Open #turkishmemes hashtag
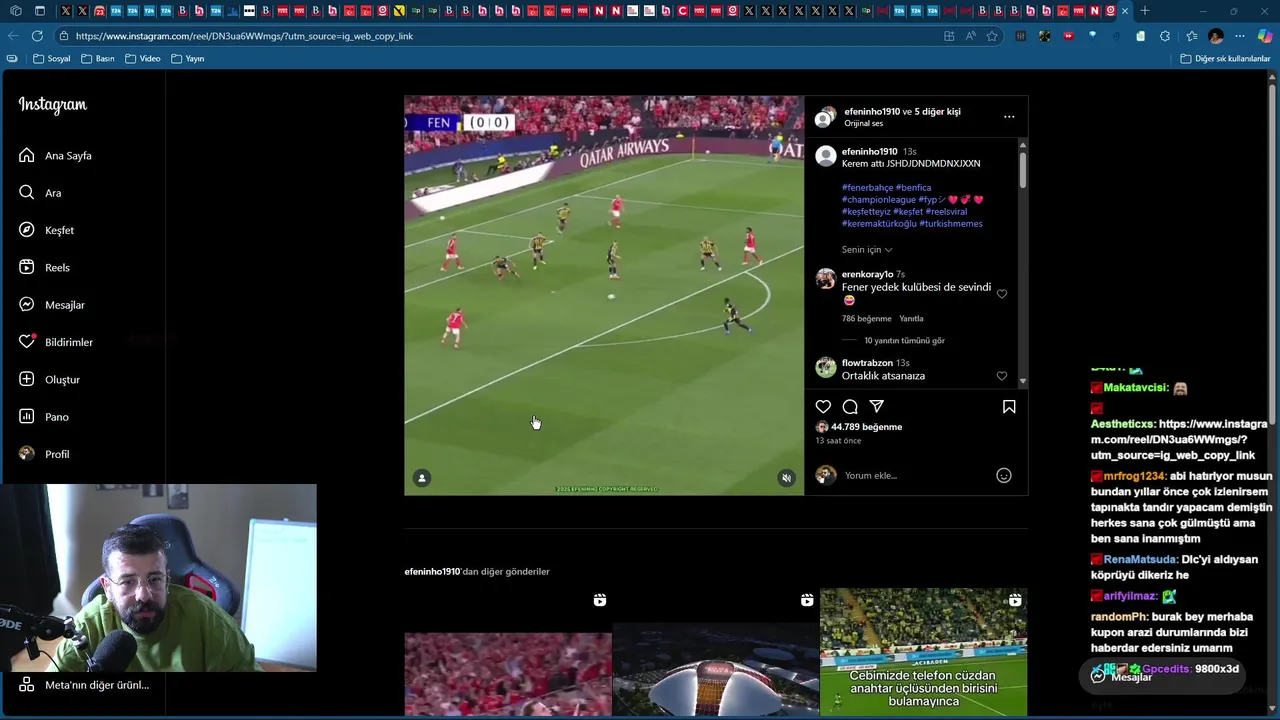Image resolution: width=1280 pixels, height=720 pixels. click(951, 224)
